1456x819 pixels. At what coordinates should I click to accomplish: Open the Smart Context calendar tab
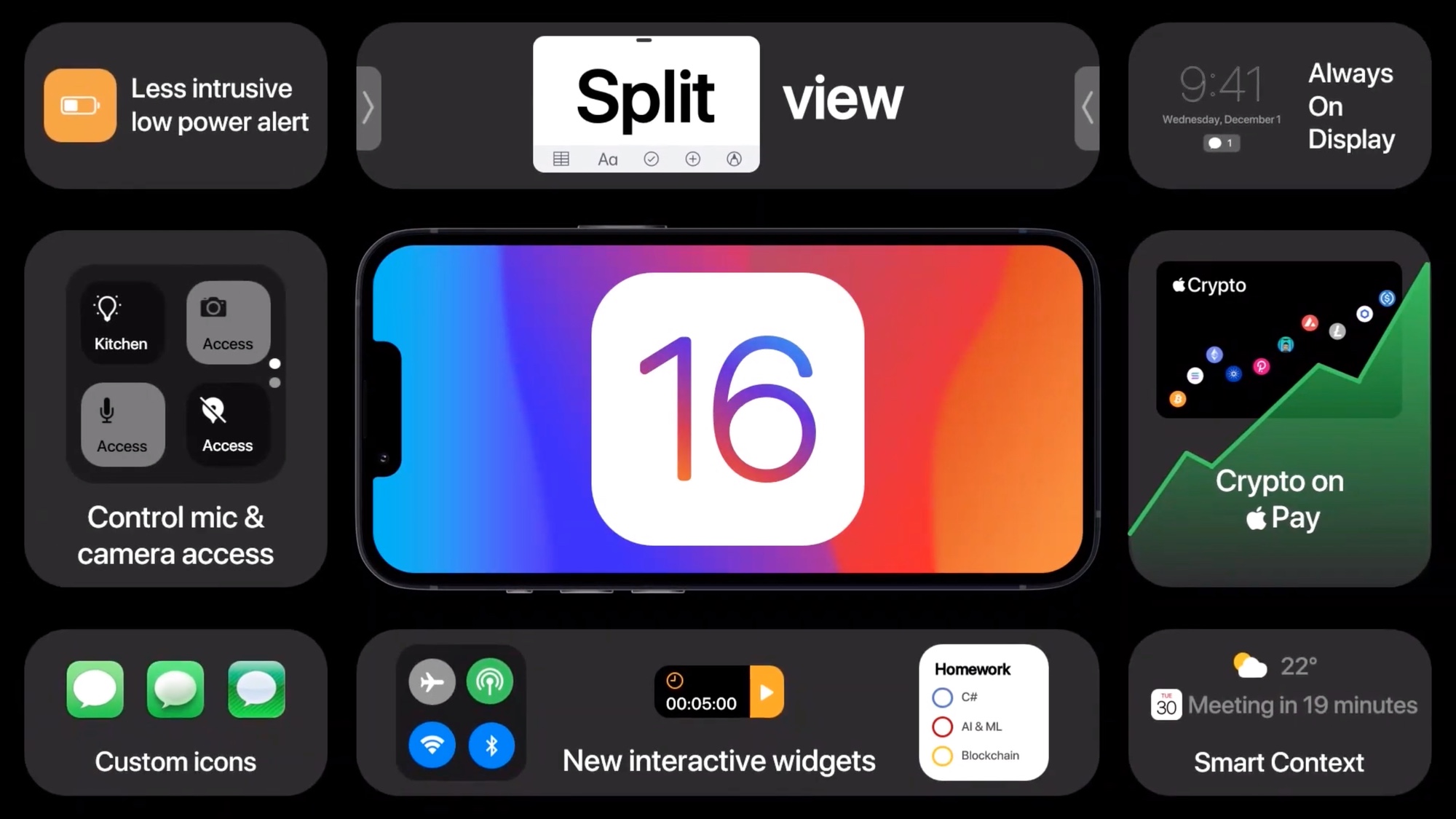[x=1166, y=705]
